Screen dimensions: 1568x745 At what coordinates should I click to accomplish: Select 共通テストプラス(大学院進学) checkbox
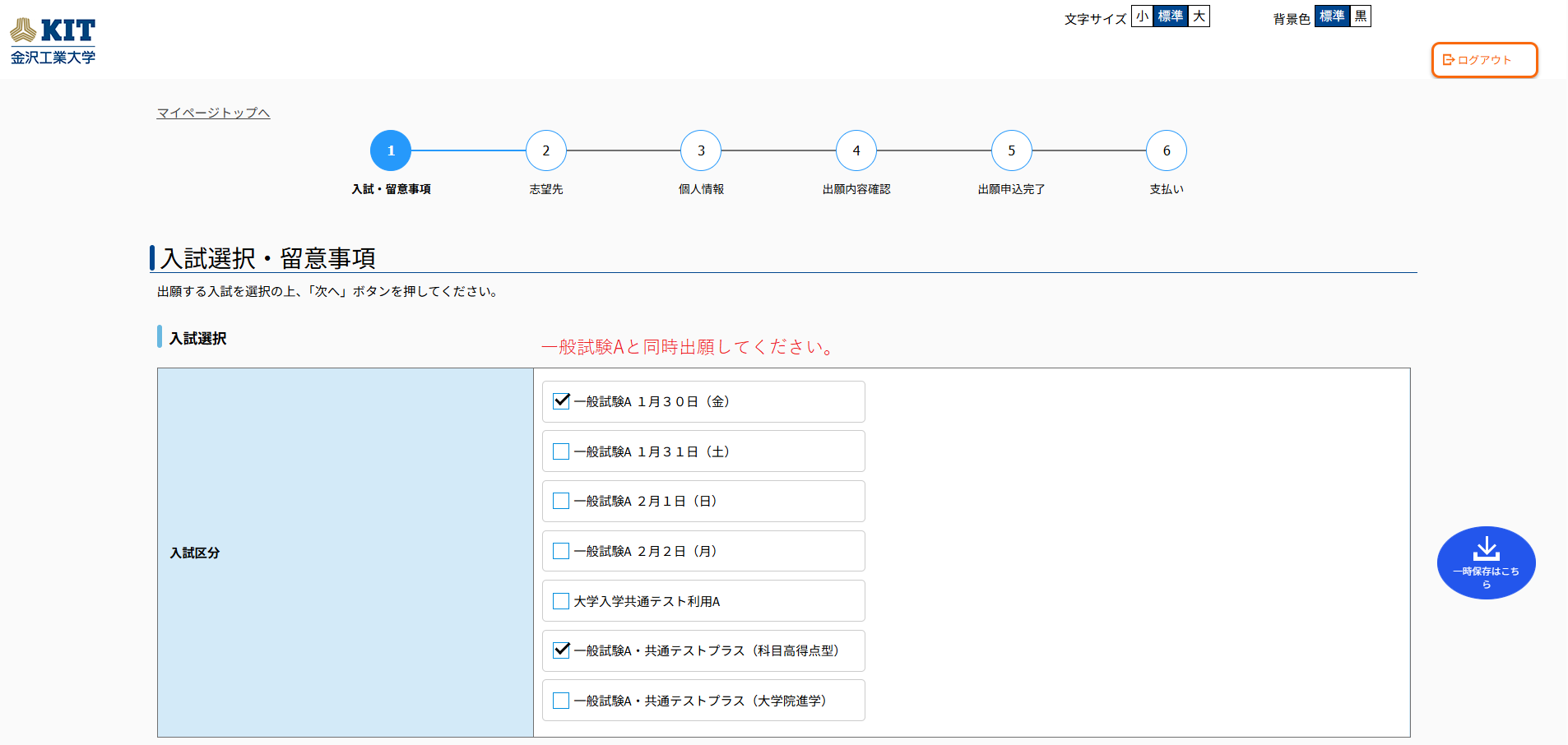(x=561, y=701)
